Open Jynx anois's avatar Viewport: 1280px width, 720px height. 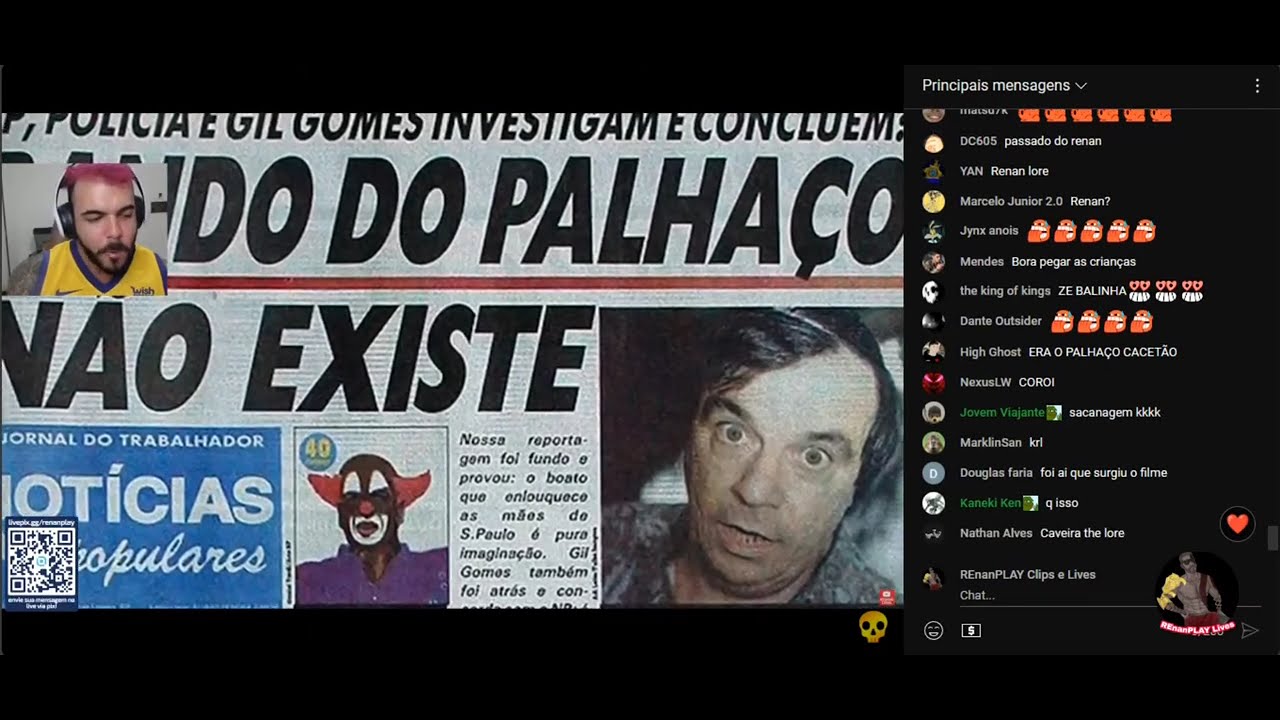933,231
